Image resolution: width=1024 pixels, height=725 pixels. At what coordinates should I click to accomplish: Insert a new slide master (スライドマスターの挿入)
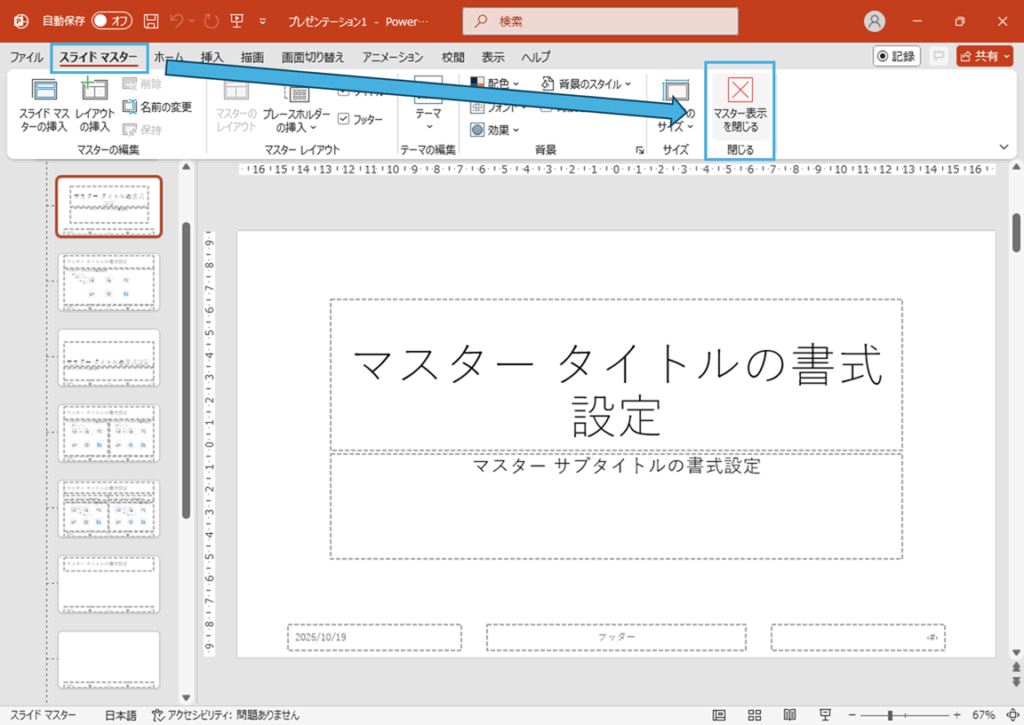tap(44, 105)
